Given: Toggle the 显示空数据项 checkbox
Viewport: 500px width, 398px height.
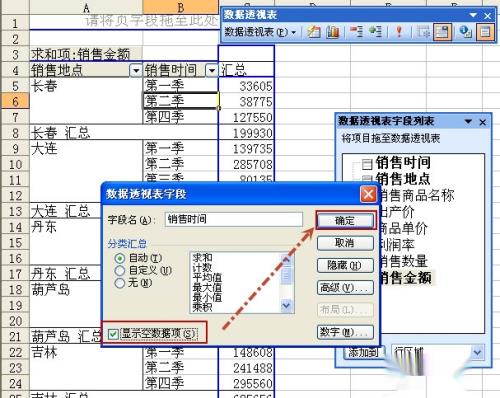Looking at the screenshot, I should point(113,333).
